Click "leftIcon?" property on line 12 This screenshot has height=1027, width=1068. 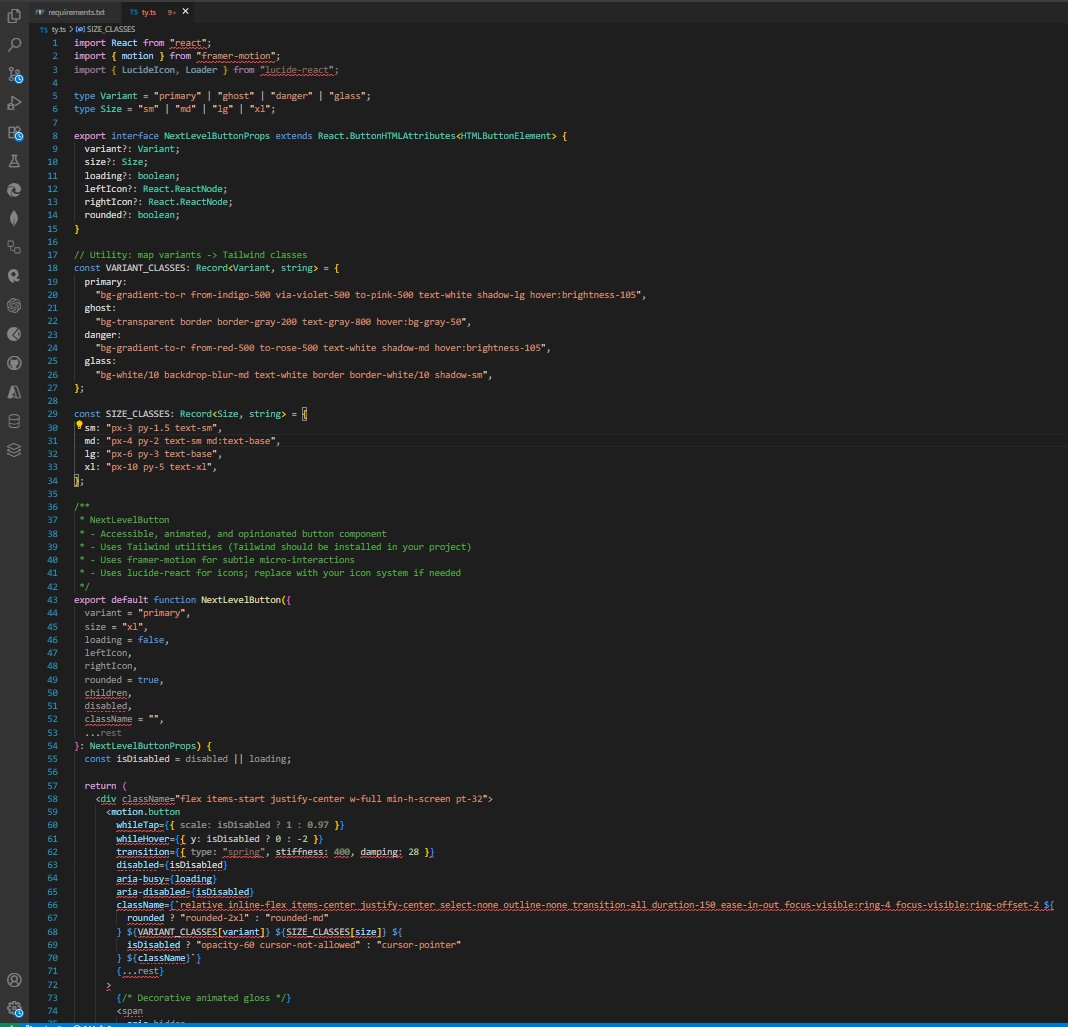pos(111,189)
